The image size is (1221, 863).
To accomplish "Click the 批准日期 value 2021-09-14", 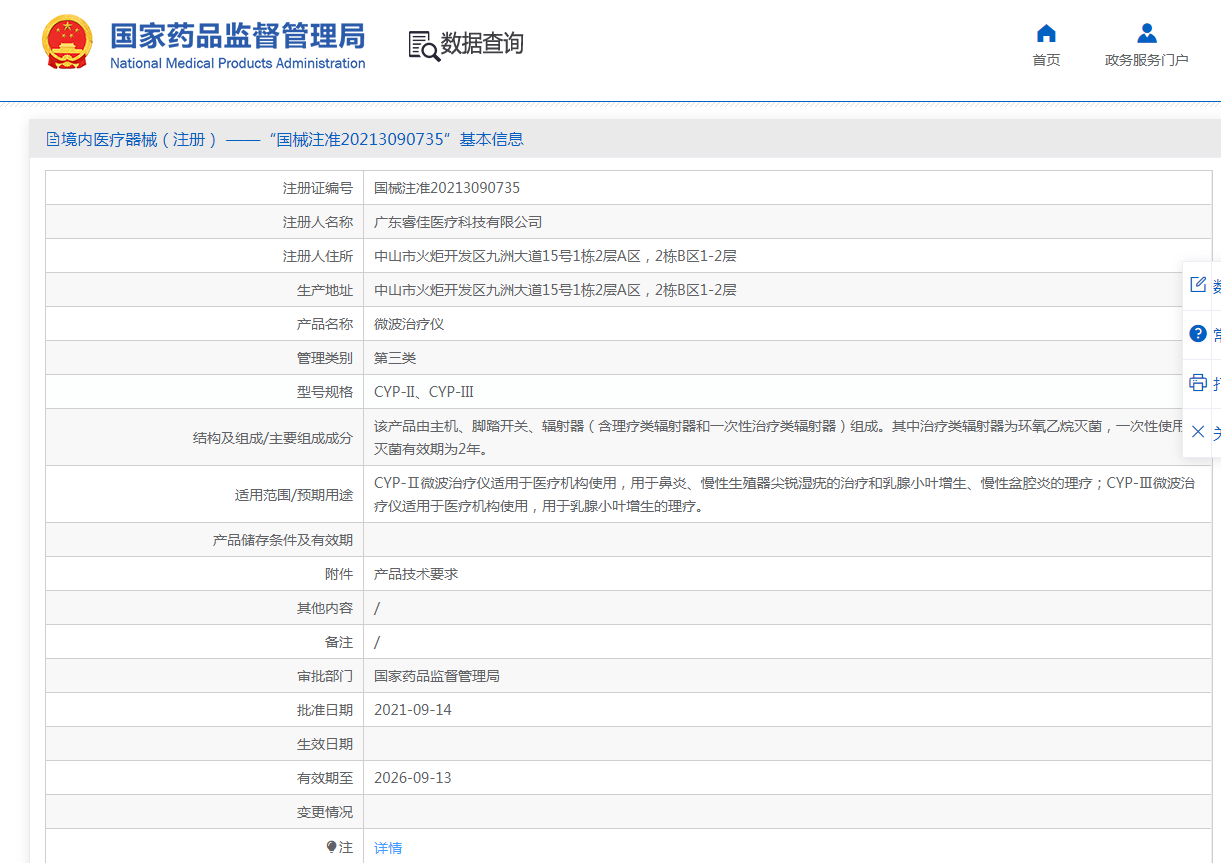I will [x=412, y=710].
